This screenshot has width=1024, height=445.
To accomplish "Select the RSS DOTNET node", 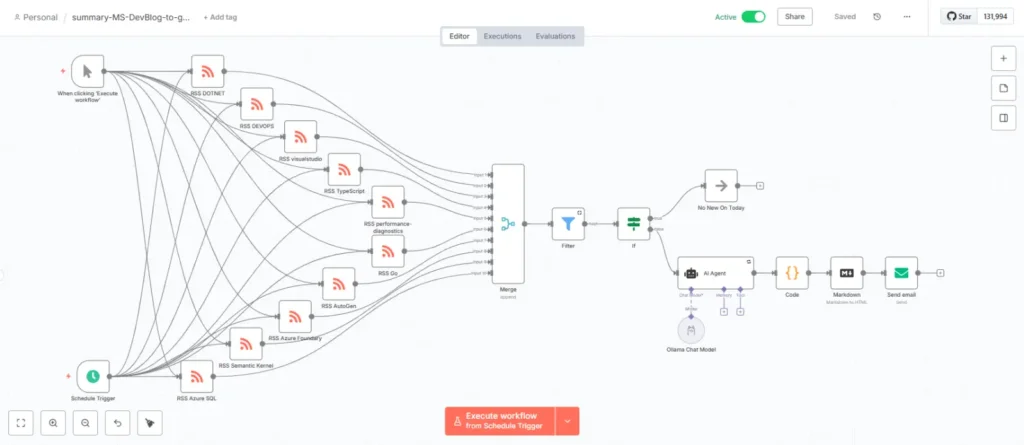I will (208, 71).
